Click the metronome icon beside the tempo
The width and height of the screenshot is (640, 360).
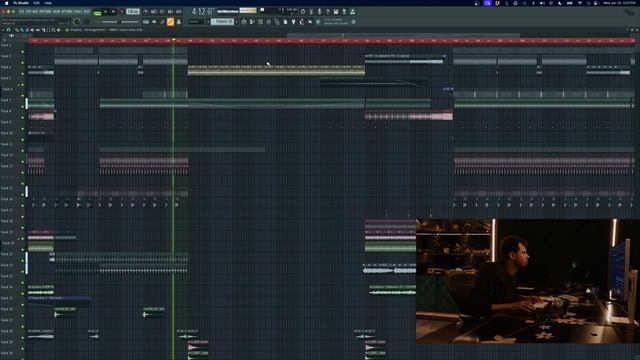146,12
